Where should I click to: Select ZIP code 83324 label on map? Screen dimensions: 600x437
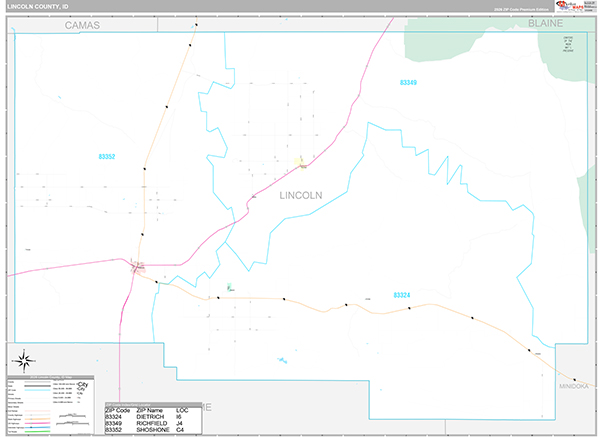click(402, 295)
